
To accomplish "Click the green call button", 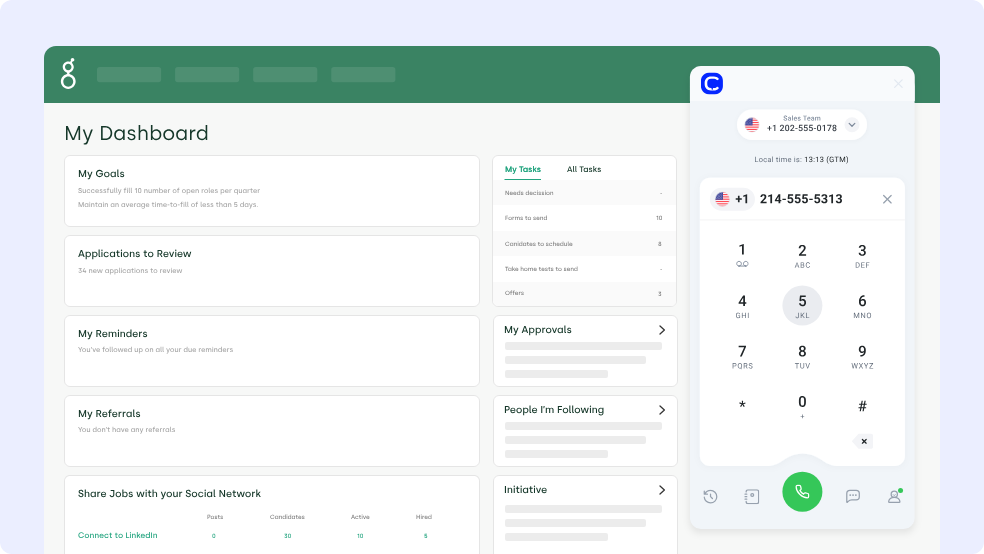I will (802, 492).
